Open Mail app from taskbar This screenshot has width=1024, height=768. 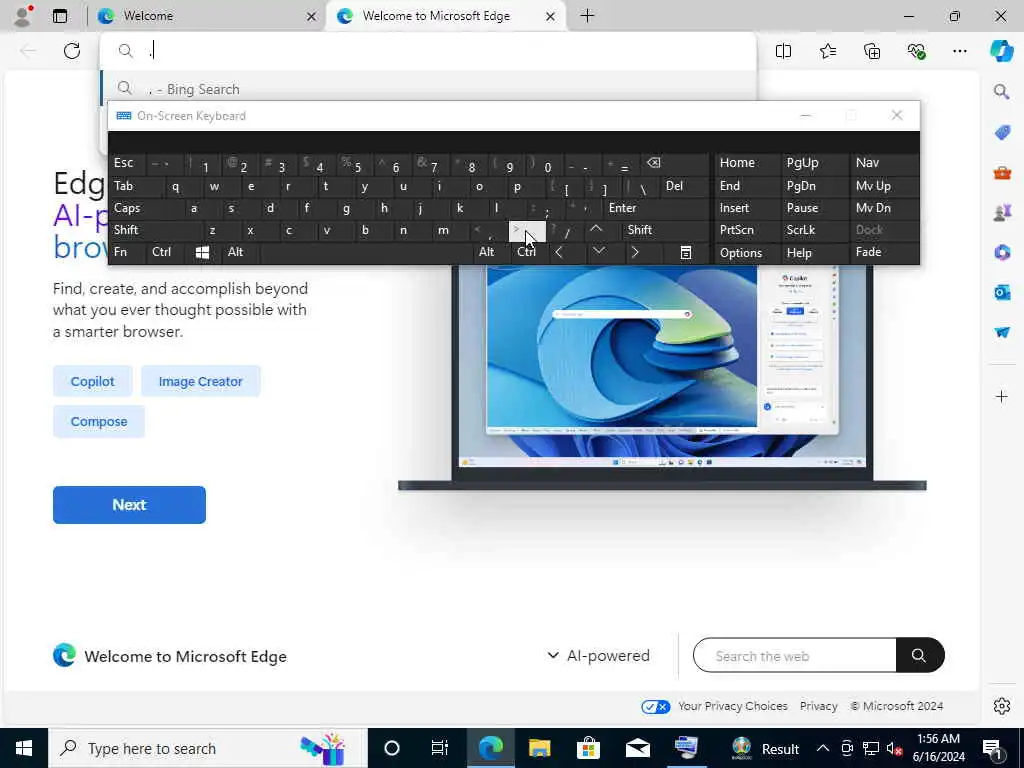(637, 748)
